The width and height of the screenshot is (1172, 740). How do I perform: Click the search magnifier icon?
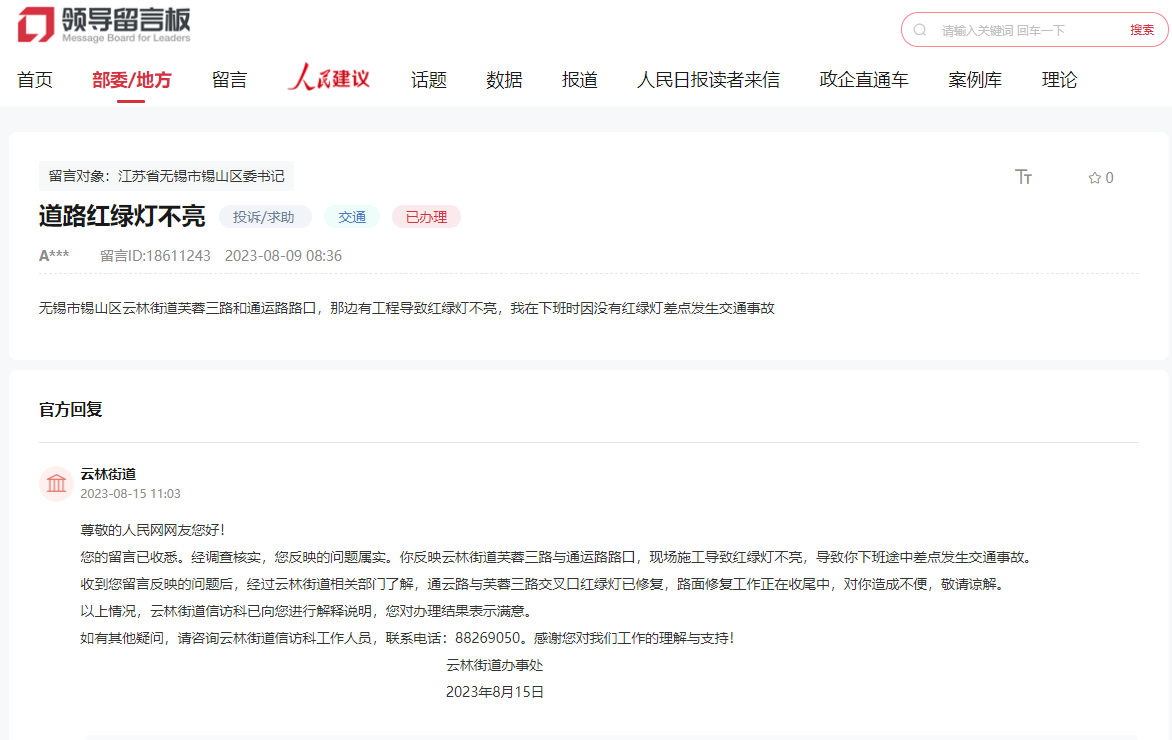[920, 30]
